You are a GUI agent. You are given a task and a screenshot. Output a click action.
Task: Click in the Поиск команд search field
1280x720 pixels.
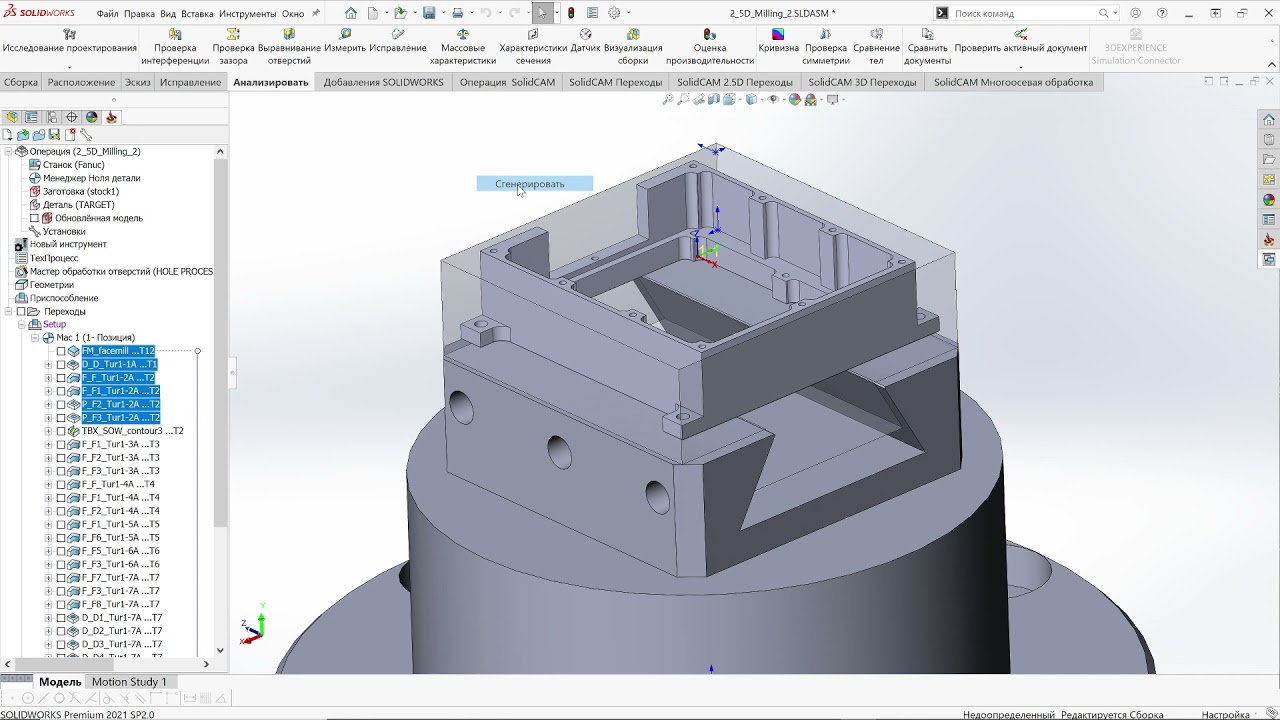pyautogui.click(x=1023, y=13)
